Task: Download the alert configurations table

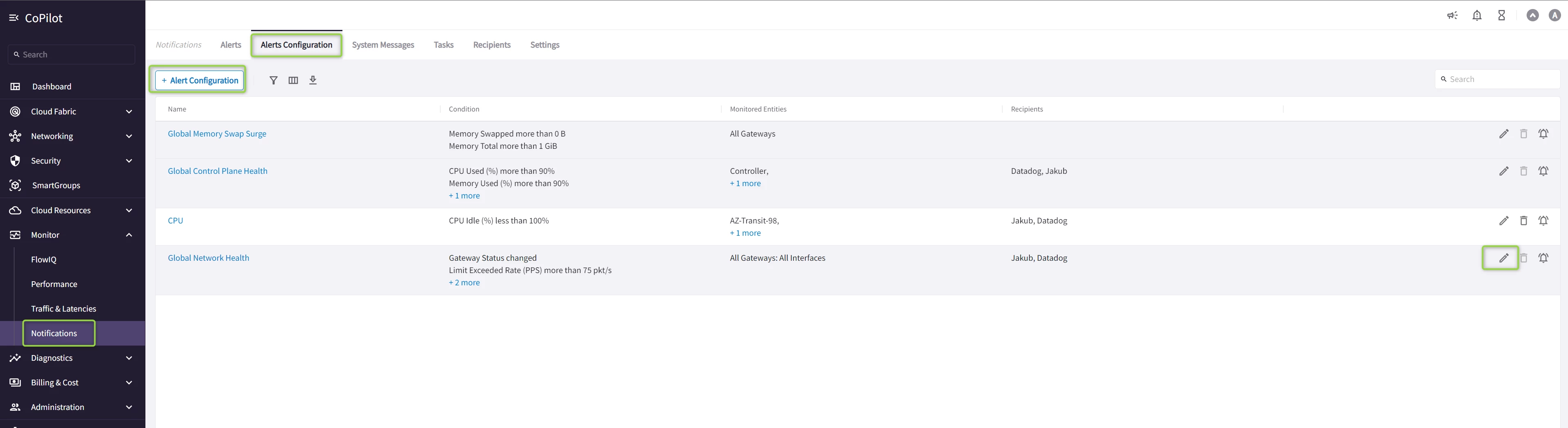Action: [313, 80]
